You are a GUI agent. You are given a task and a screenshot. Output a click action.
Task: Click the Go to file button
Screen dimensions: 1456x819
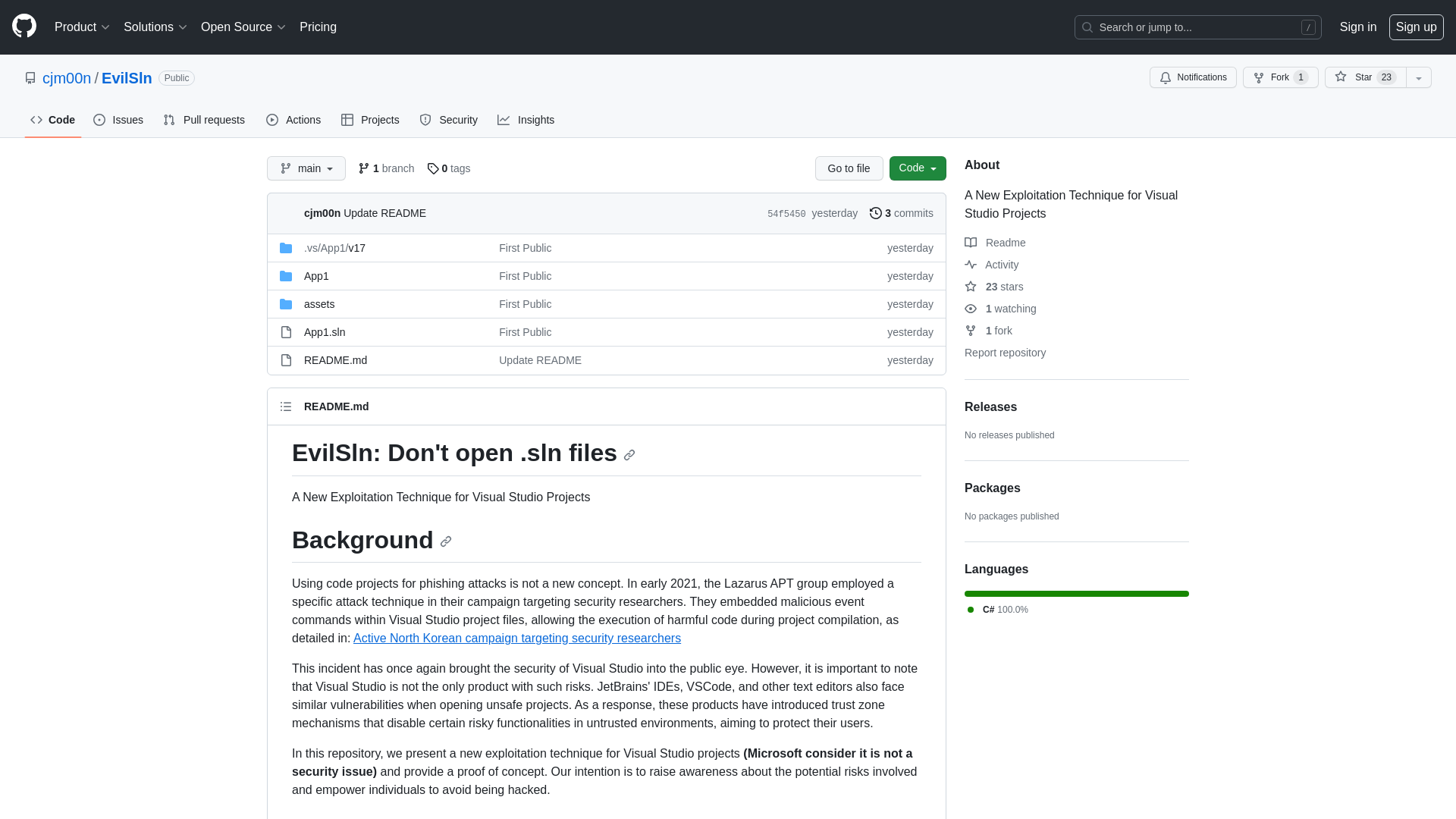click(x=849, y=168)
